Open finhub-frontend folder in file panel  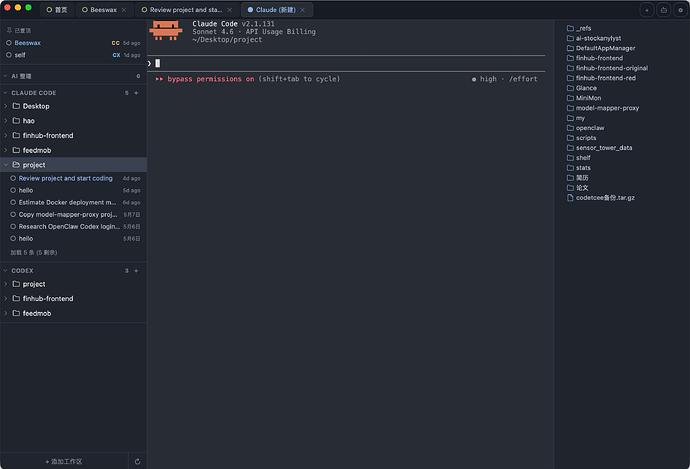pyautogui.click(x=595, y=58)
